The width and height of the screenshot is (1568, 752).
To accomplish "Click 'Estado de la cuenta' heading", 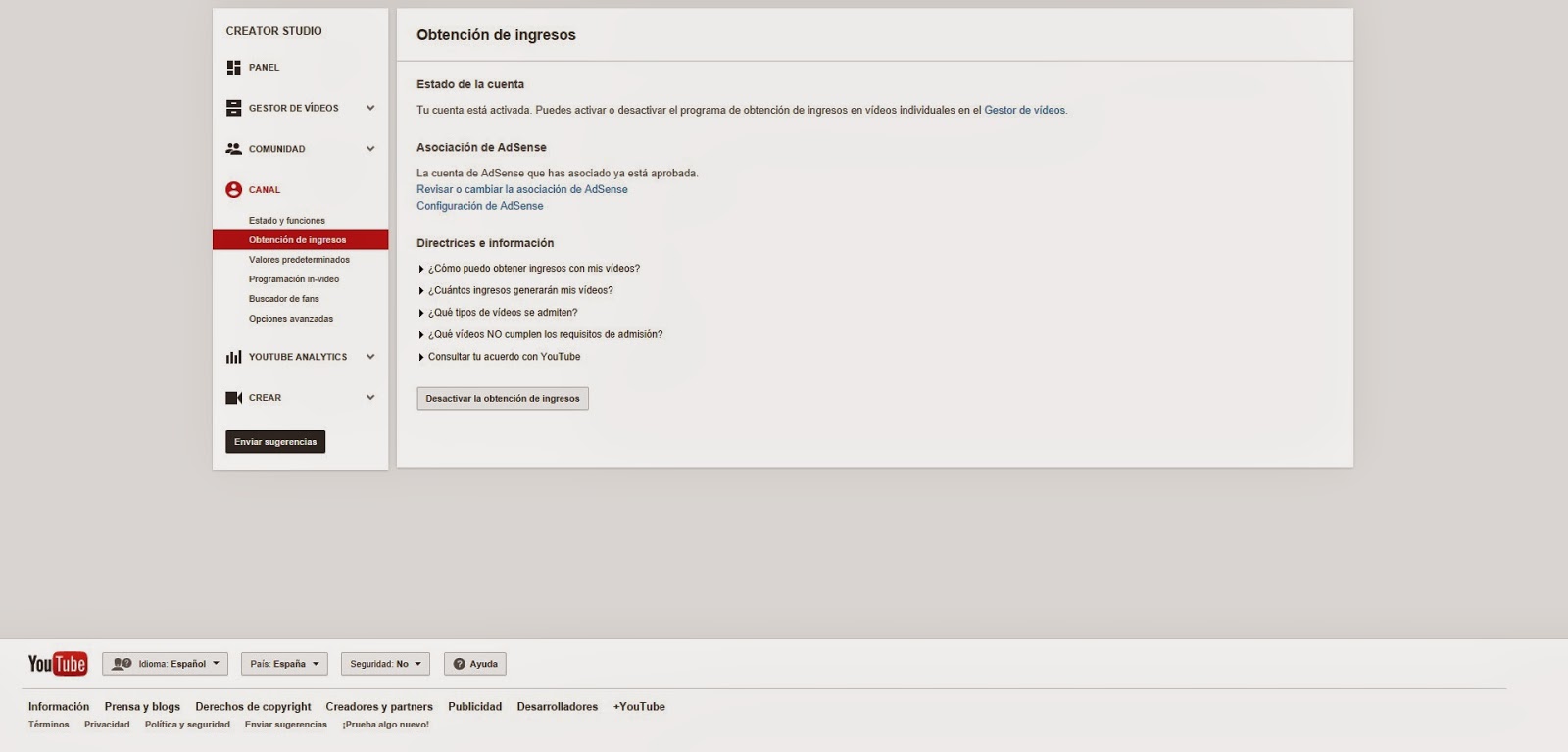I will [470, 84].
